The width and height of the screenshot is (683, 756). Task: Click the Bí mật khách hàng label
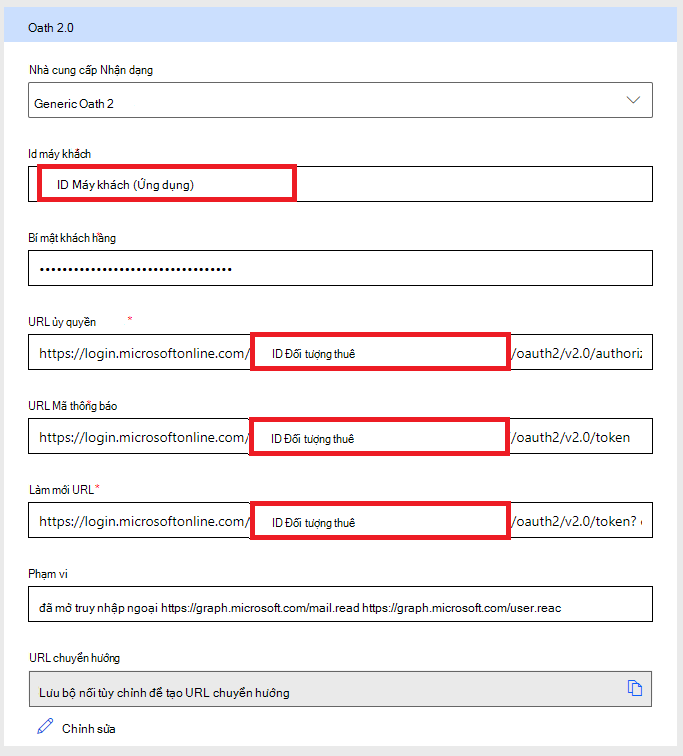(72, 238)
